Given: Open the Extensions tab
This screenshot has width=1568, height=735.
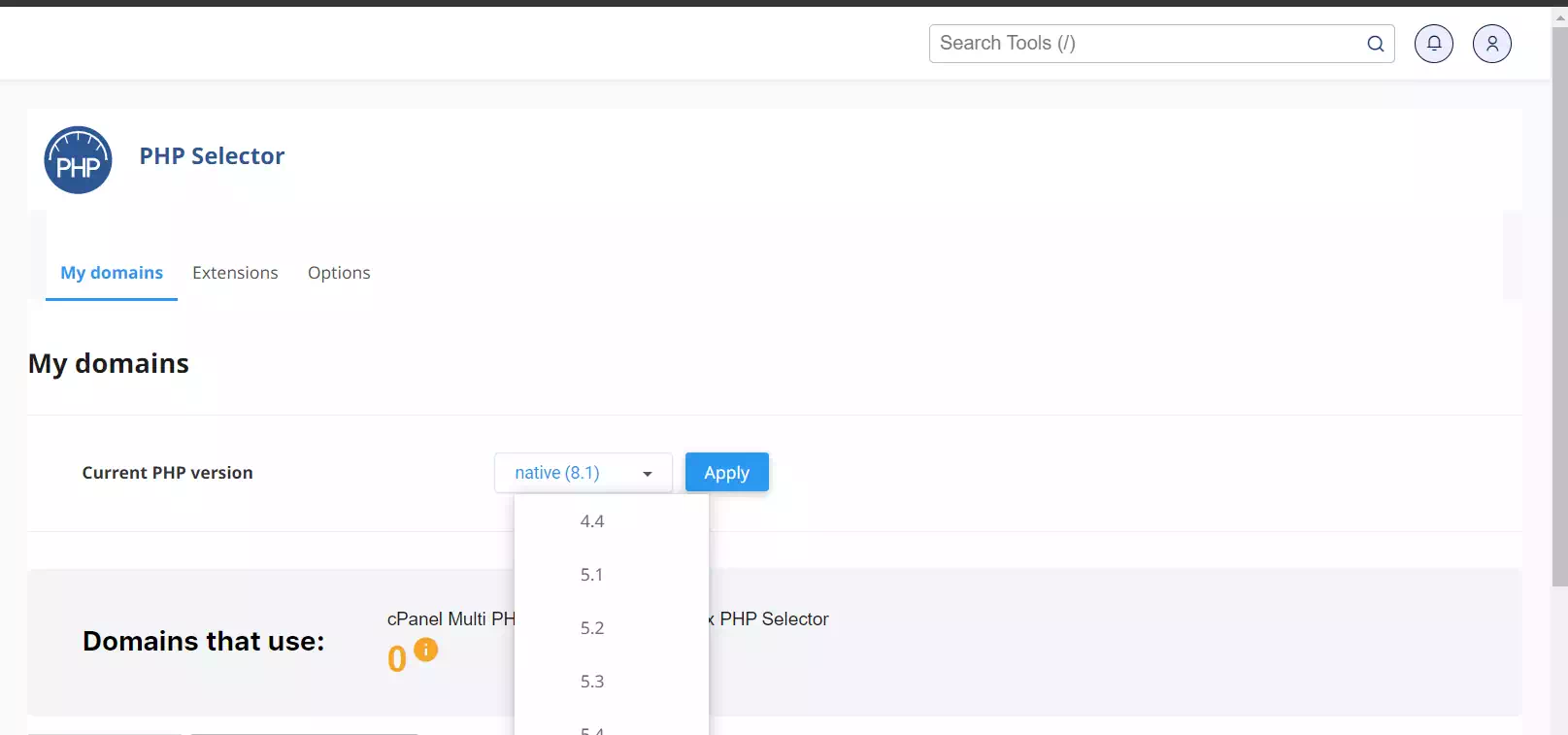Looking at the screenshot, I should click(235, 273).
